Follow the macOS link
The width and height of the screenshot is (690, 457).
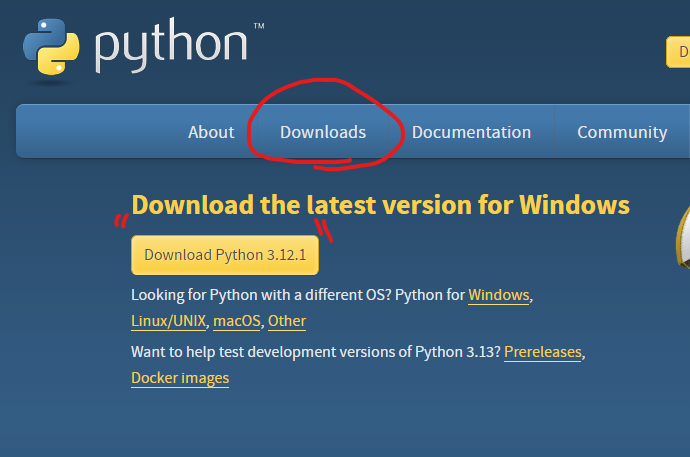click(x=237, y=321)
